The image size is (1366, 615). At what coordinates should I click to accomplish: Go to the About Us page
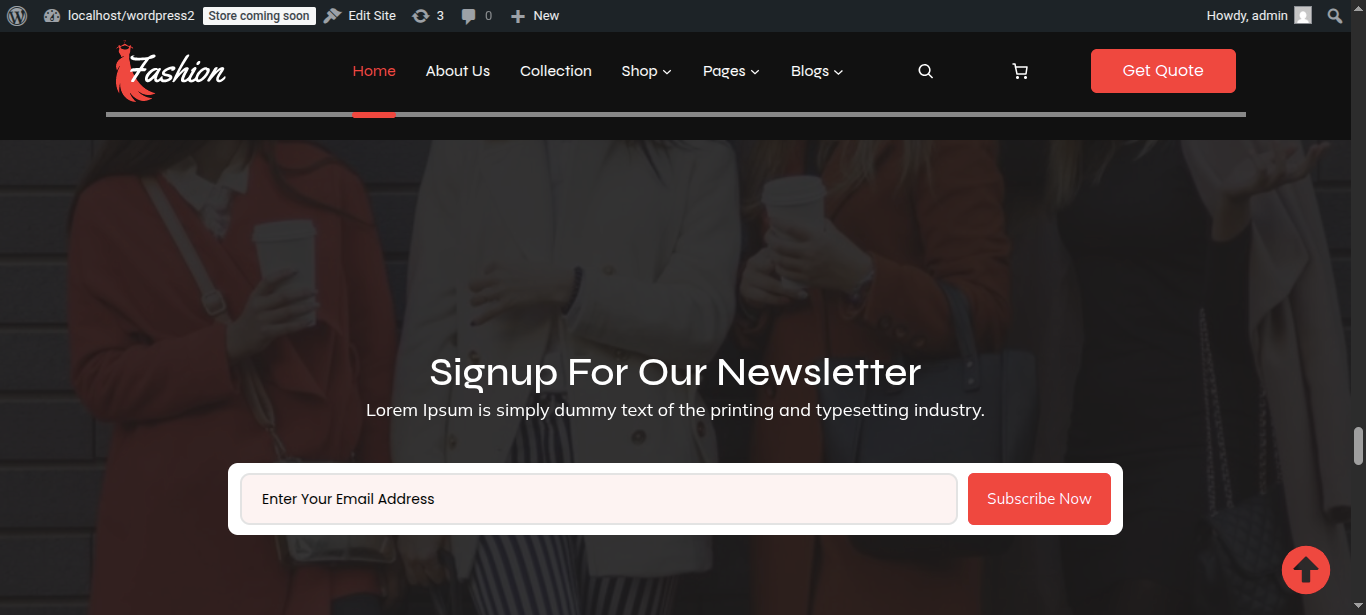[458, 71]
